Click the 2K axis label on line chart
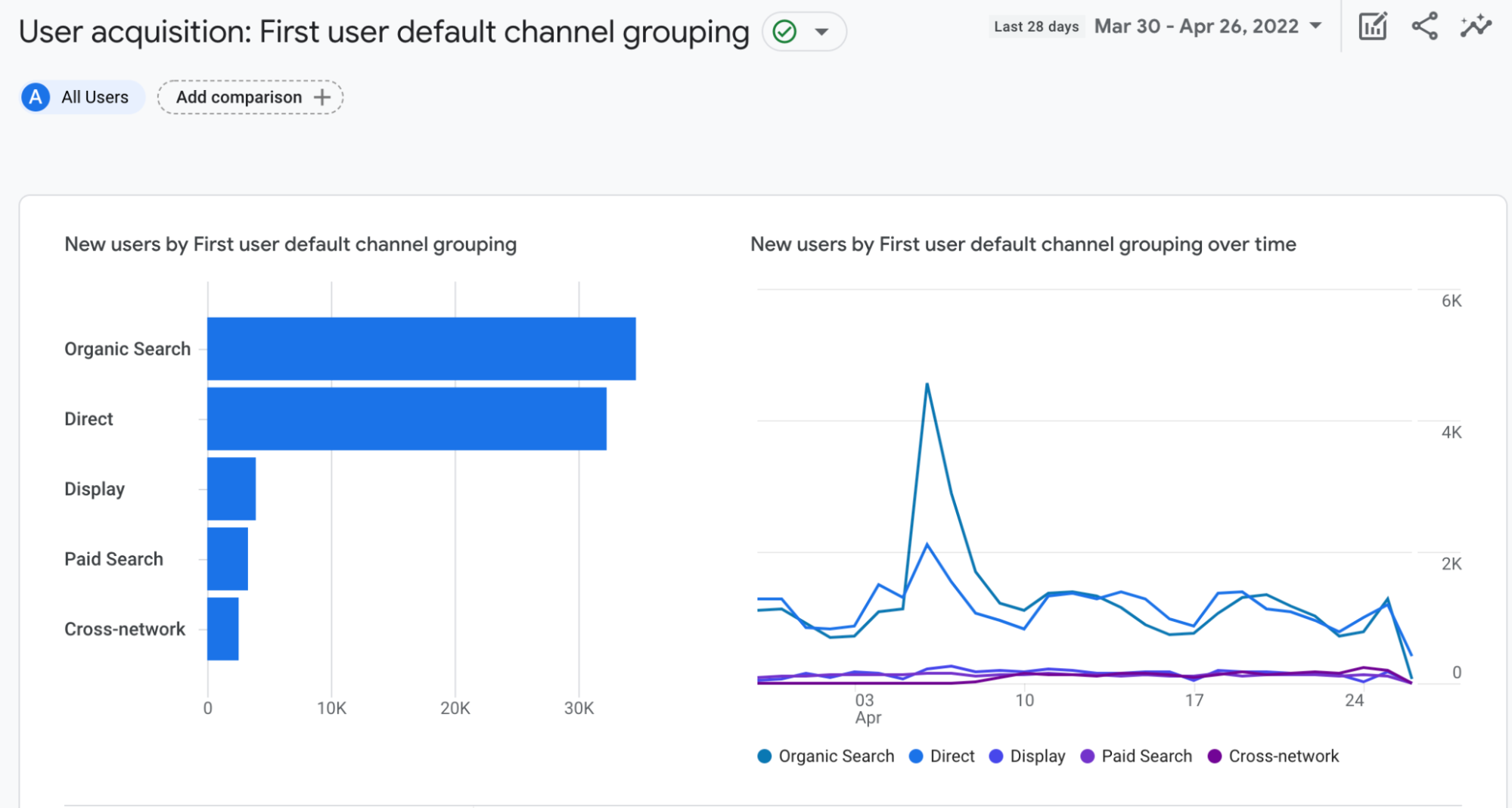Viewport: 1512px width, 808px height. (x=1451, y=564)
